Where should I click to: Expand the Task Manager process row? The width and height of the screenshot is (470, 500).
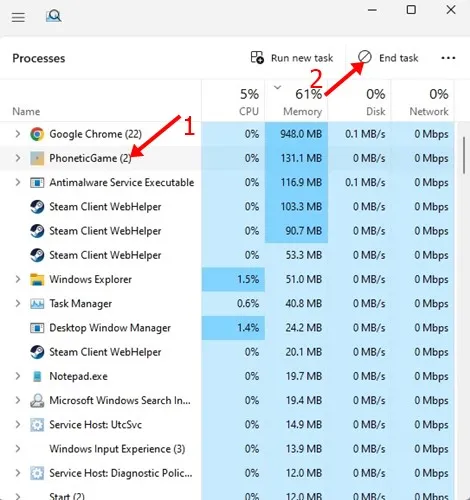coord(18,303)
